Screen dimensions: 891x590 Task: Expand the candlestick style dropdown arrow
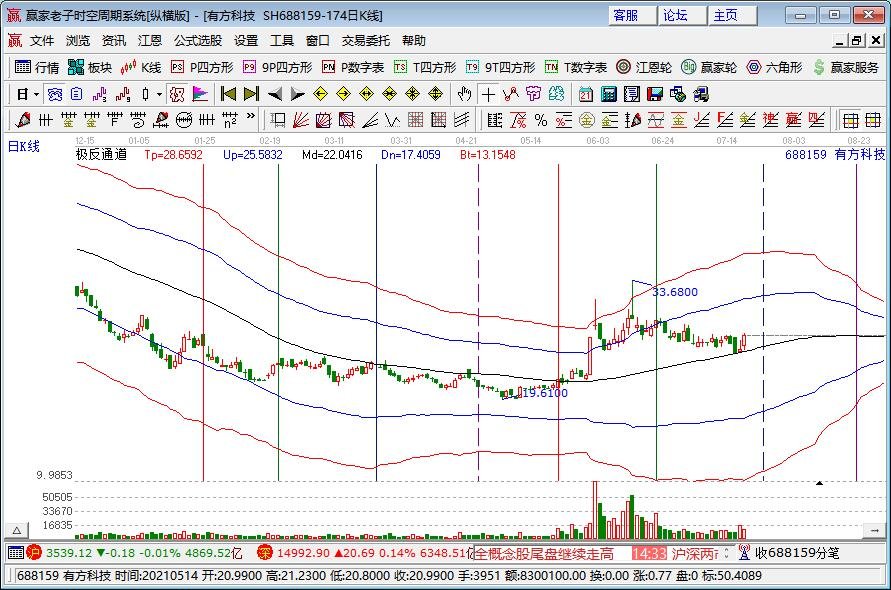tap(160, 94)
